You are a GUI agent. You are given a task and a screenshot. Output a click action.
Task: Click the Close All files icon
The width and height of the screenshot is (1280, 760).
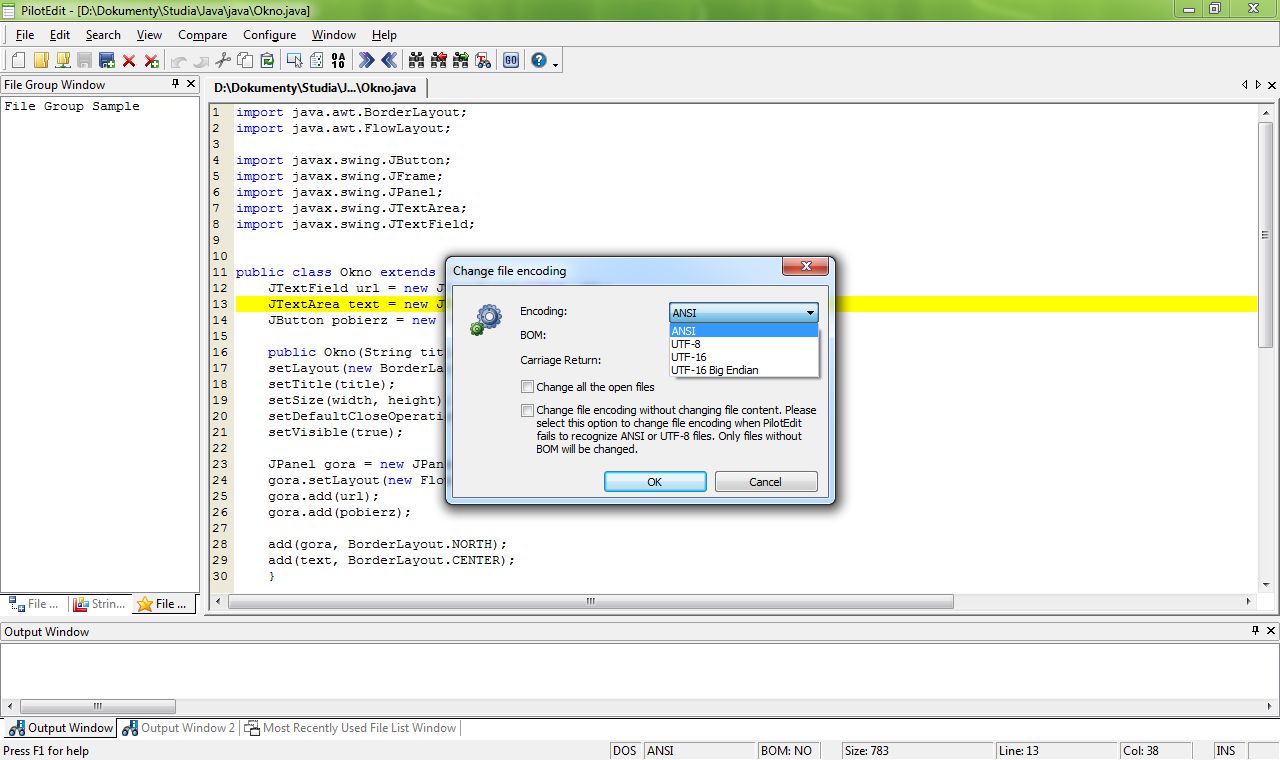[x=151, y=60]
